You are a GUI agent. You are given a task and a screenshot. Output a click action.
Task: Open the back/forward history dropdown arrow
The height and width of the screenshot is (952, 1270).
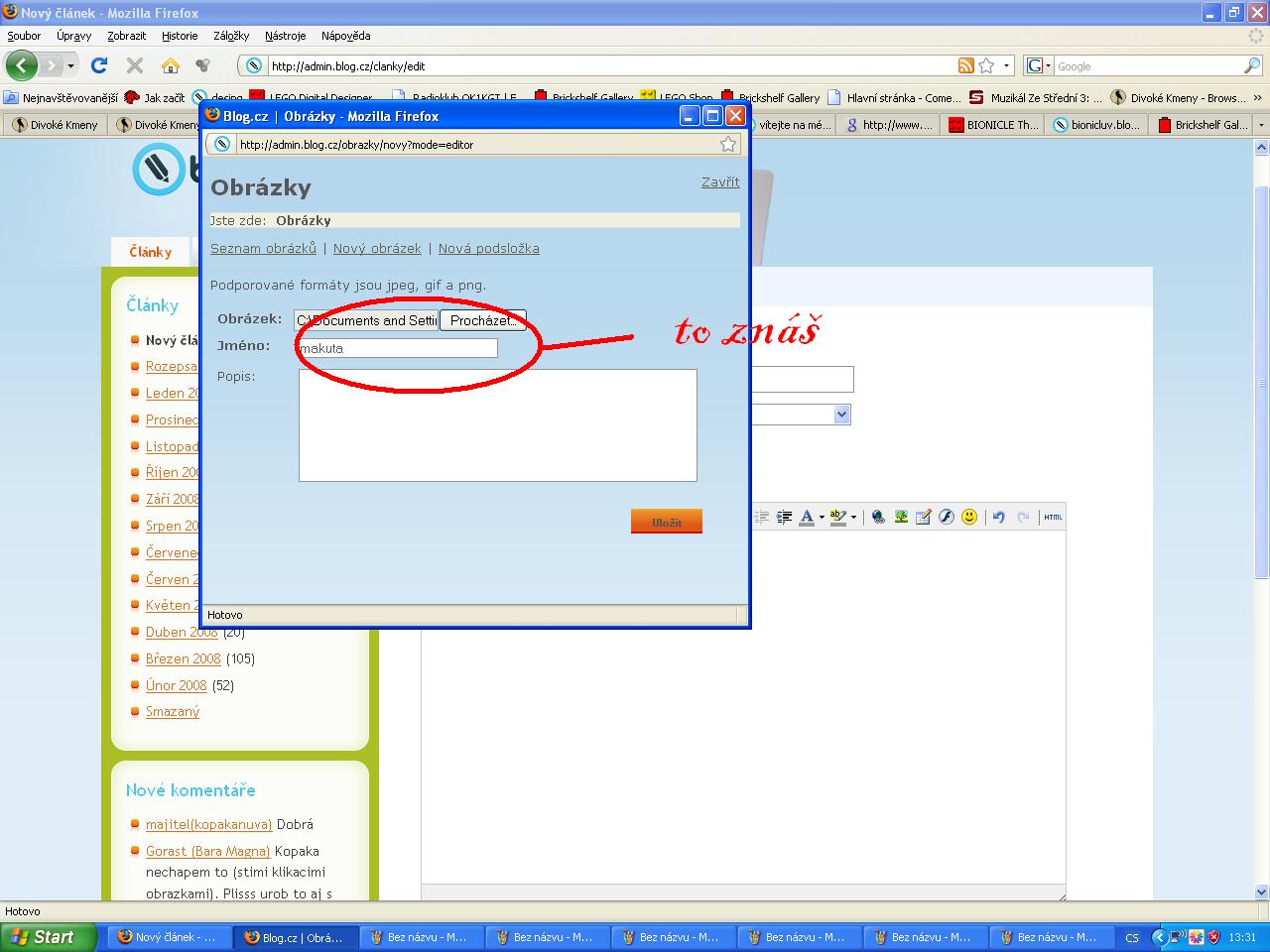pyautogui.click(x=70, y=66)
